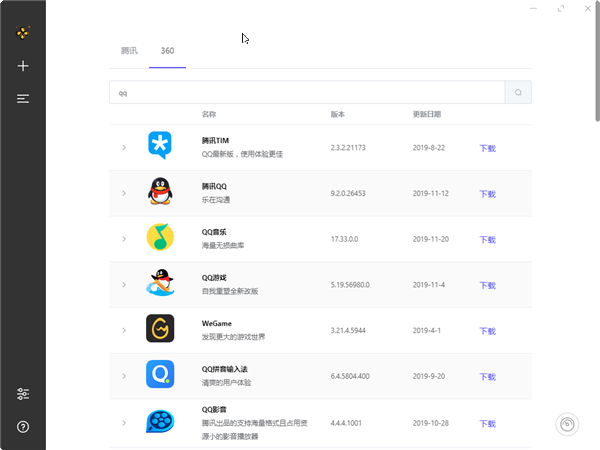This screenshot has height=450, width=600.
Task: Click the 名称 column header
Action: 209,114
